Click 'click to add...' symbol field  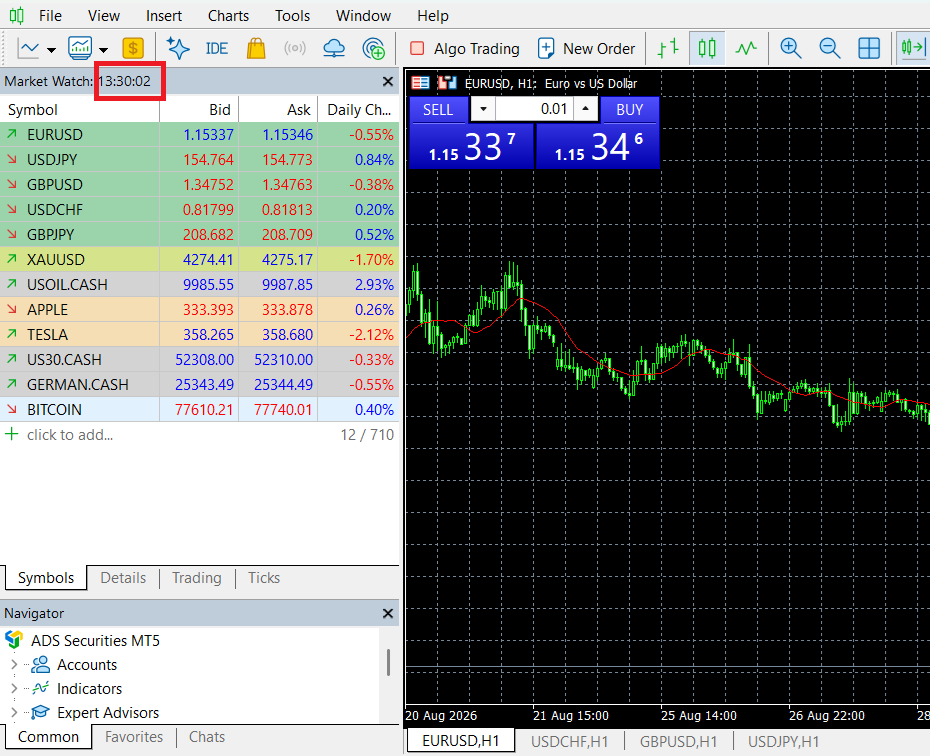click(70, 435)
